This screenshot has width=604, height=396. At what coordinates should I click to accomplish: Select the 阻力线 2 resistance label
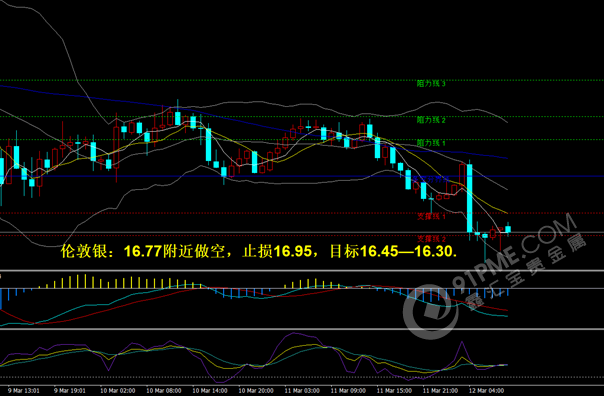431,120
